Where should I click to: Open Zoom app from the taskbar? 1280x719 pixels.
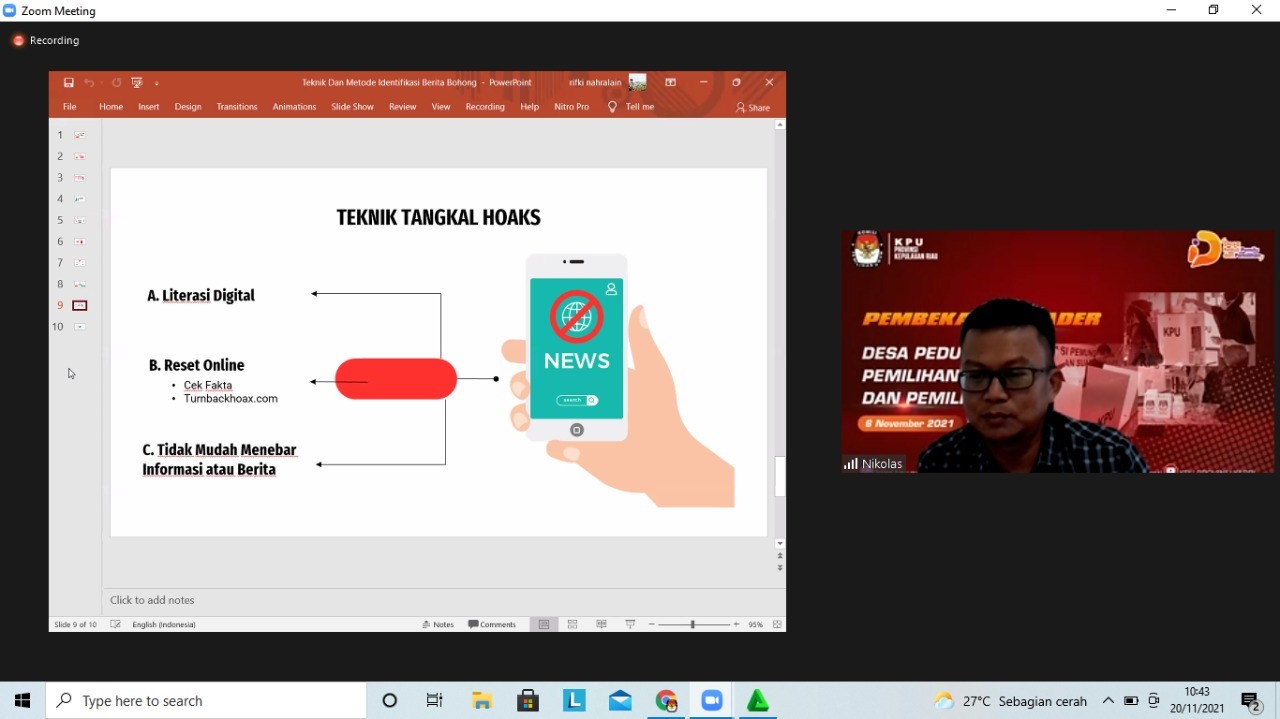(712, 701)
